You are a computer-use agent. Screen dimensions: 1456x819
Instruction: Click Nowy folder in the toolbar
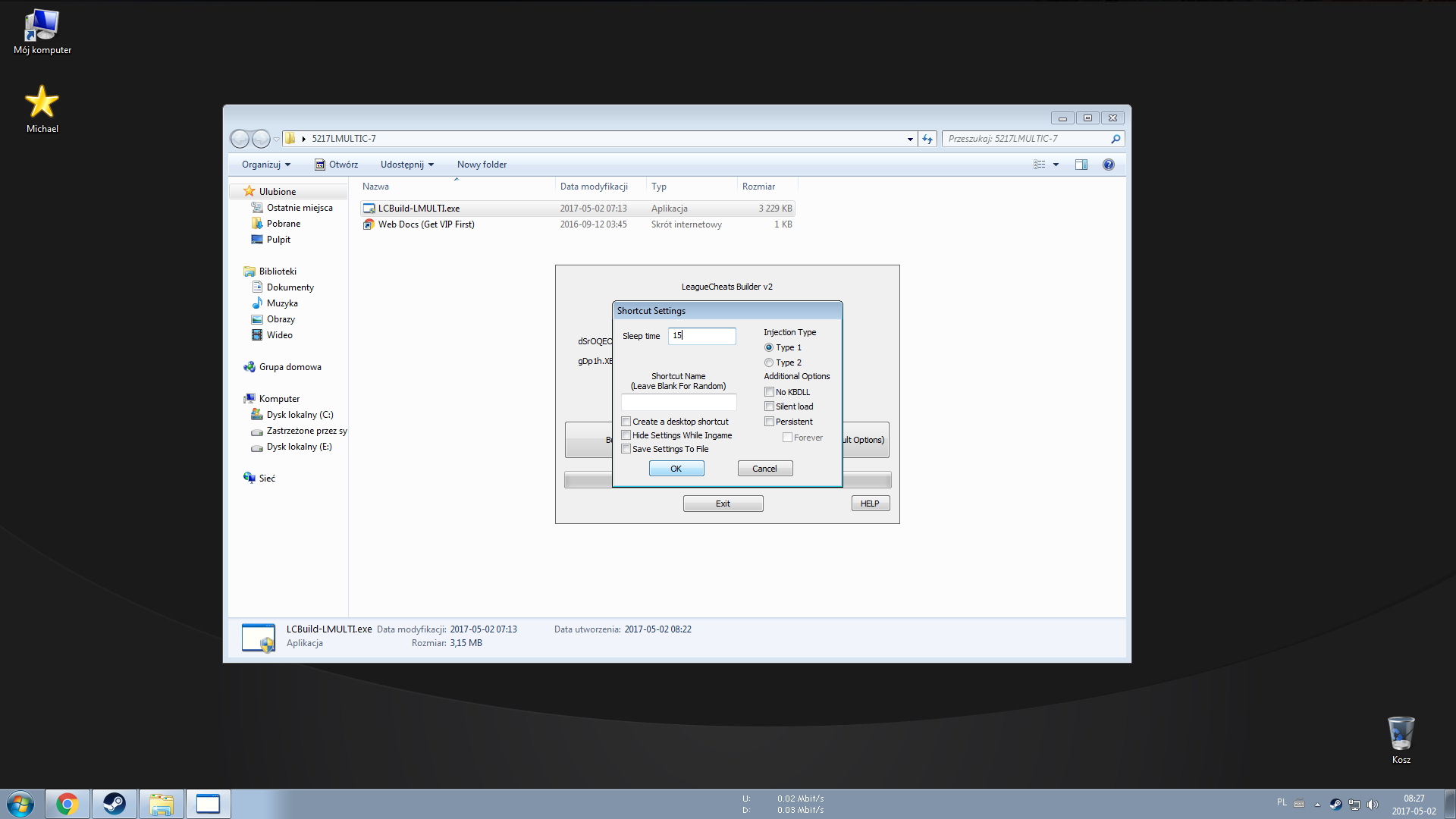[482, 165]
